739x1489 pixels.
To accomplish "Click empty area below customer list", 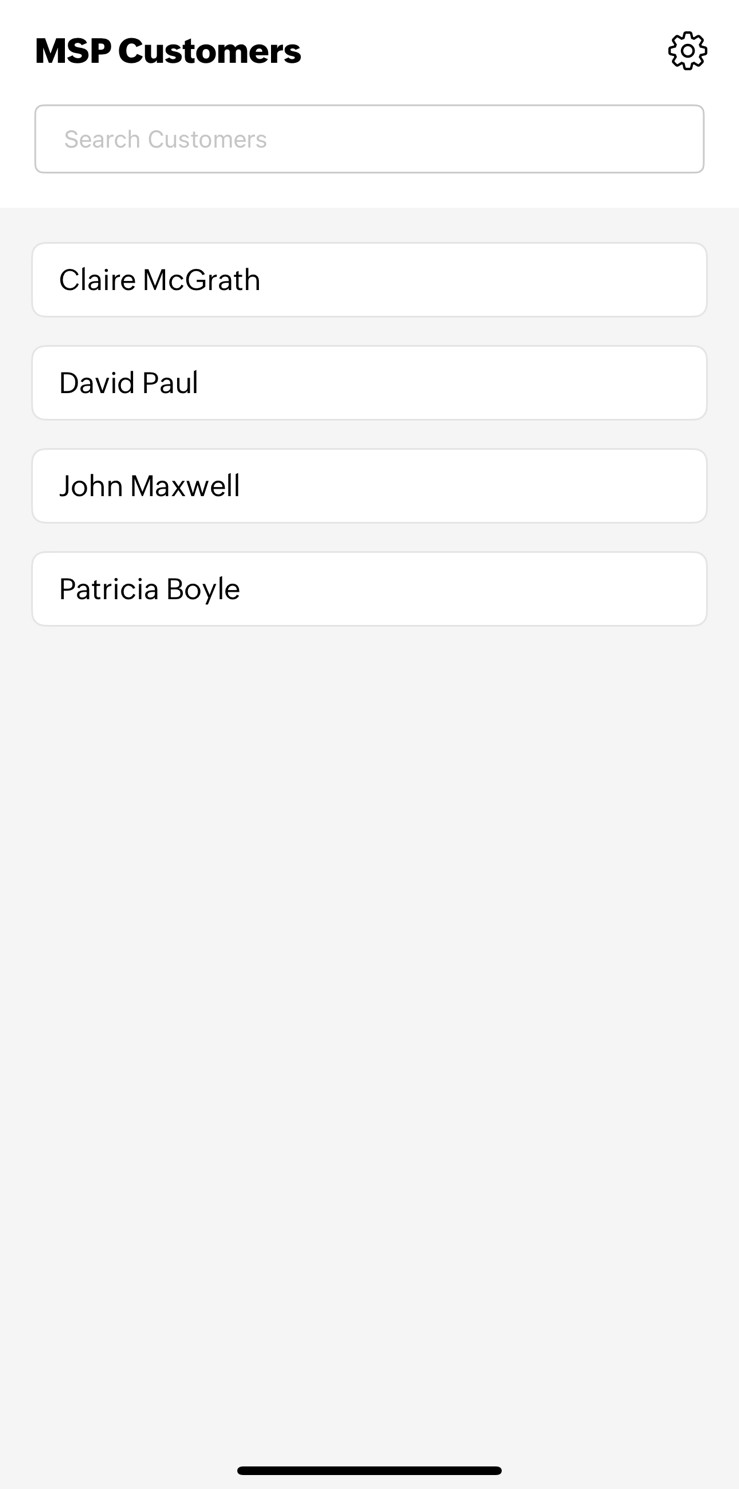I will (x=369, y=950).
